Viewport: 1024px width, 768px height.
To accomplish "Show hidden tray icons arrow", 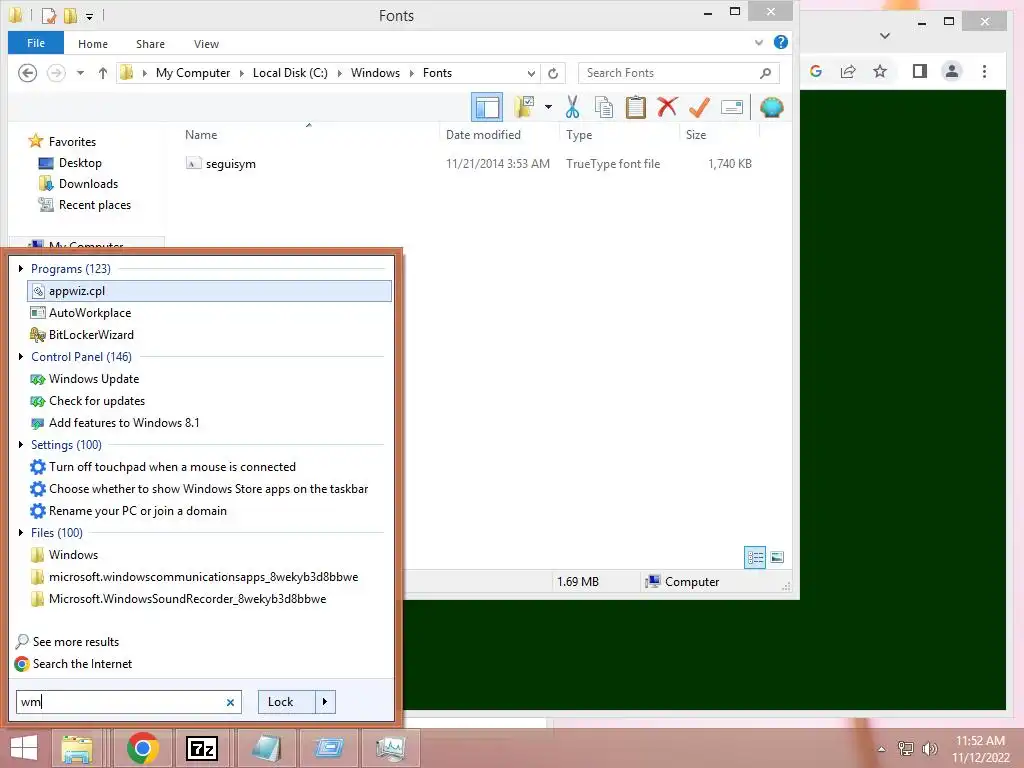I will 881,749.
